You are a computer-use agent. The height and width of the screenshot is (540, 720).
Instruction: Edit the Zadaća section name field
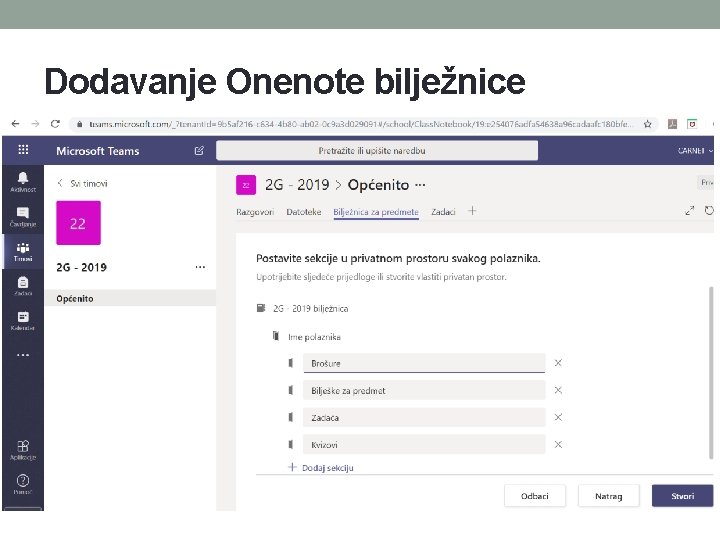pos(424,417)
